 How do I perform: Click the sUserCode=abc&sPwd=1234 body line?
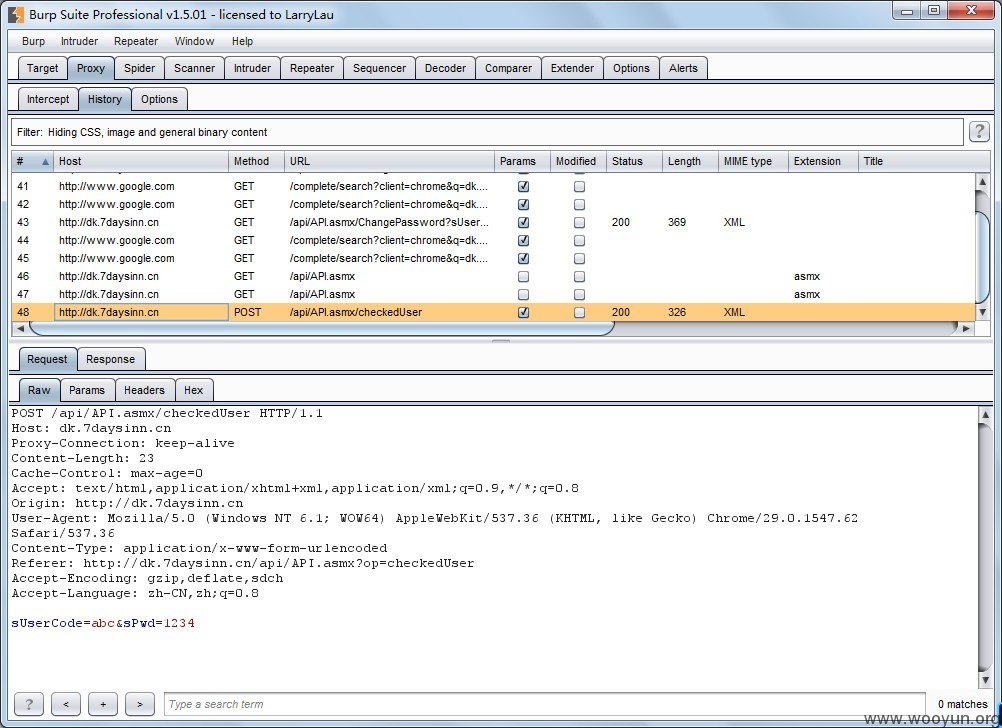[x=103, y=623]
